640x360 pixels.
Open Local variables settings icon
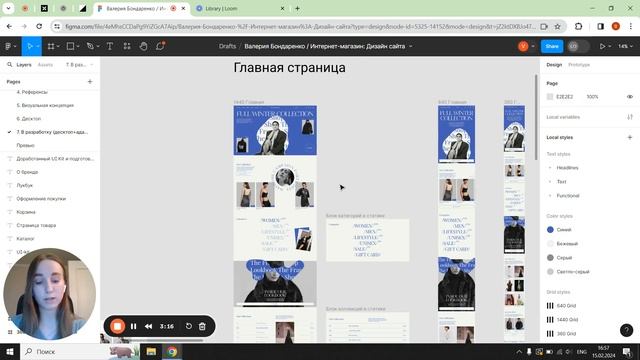click(x=630, y=117)
